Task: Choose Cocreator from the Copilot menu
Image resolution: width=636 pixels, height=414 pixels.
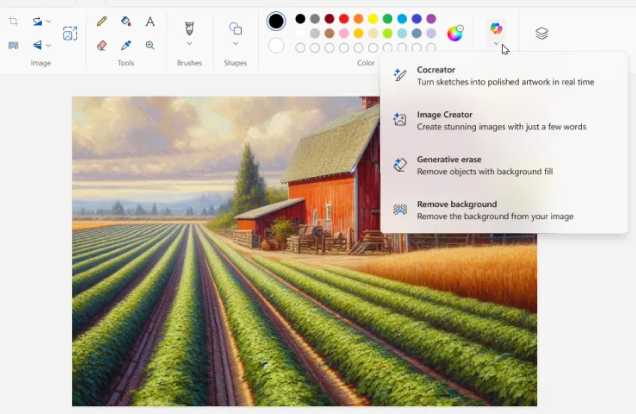Action: pos(504,76)
